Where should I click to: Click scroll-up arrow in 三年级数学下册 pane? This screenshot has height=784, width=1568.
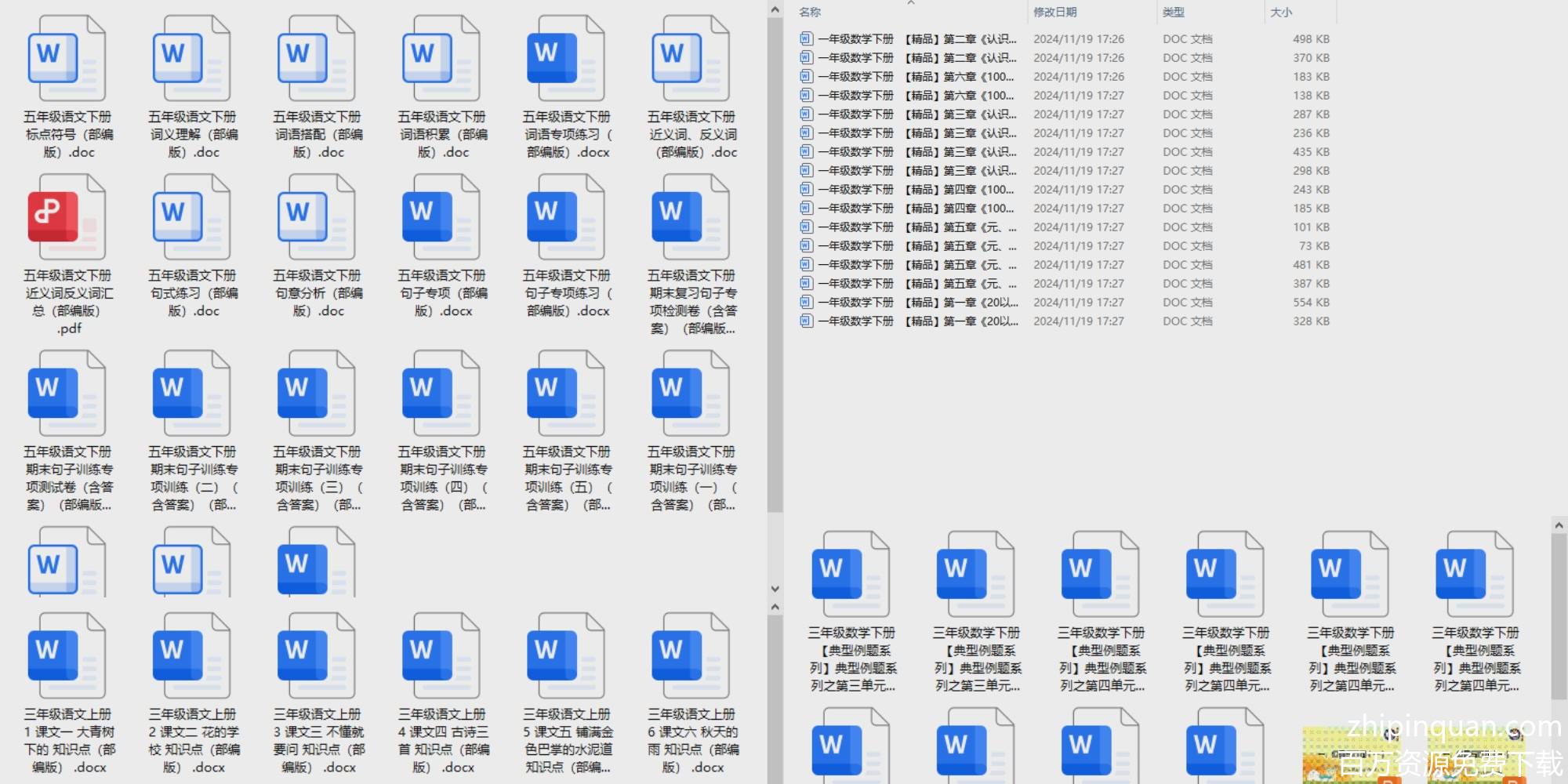[x=1559, y=525]
